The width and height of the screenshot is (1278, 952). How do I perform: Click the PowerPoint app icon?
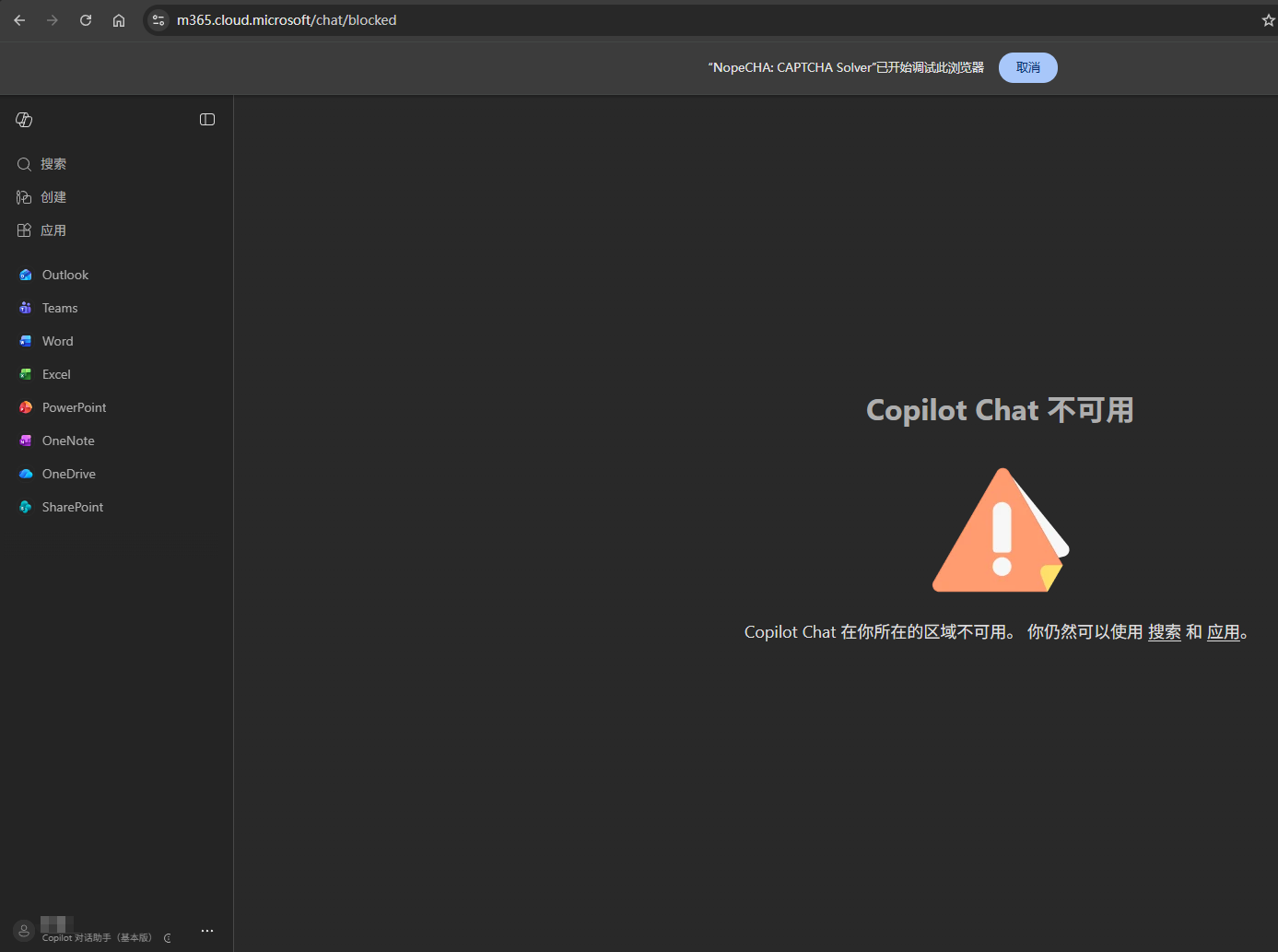(x=26, y=407)
